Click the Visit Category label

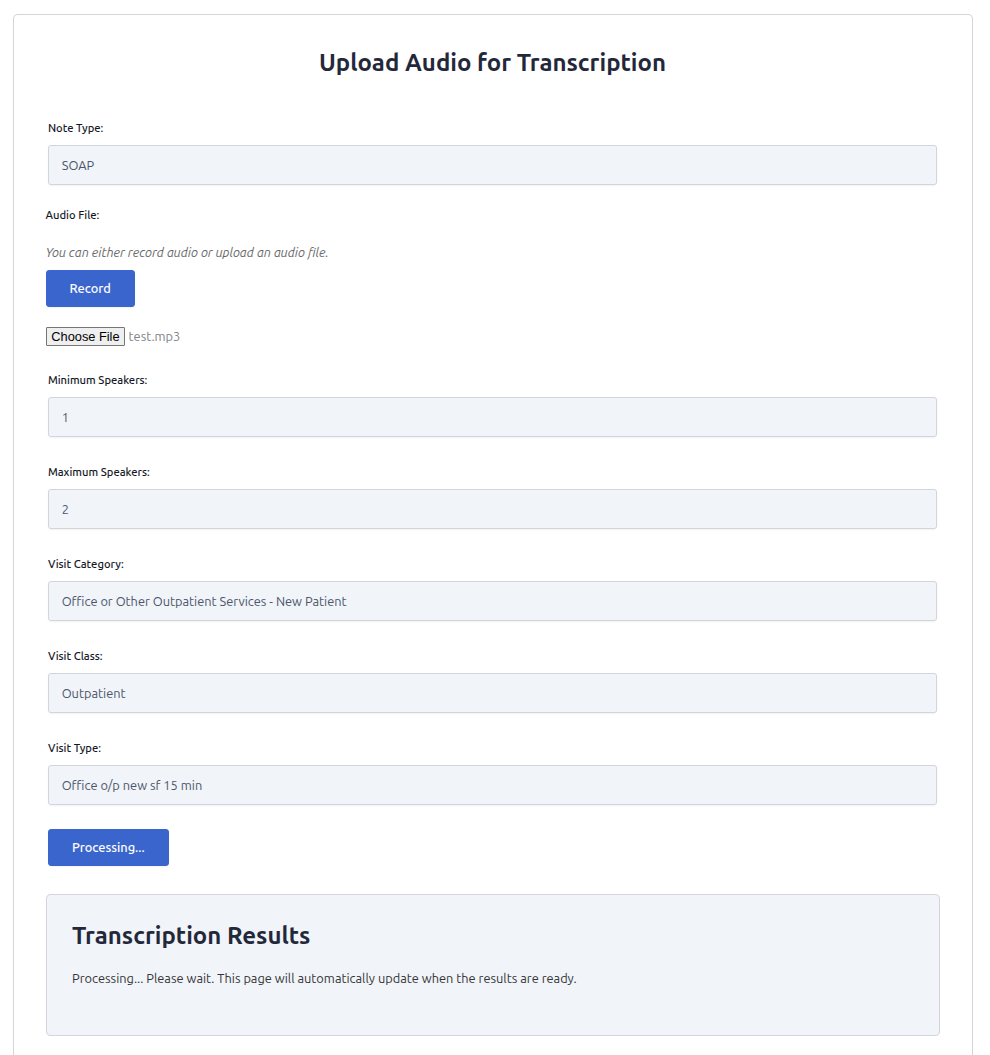click(x=85, y=564)
